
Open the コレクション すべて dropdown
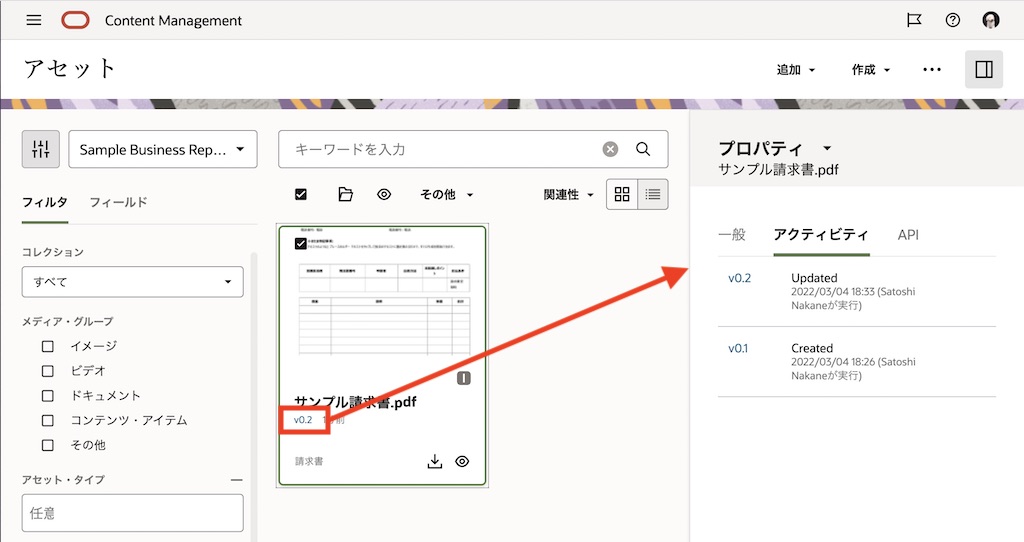132,282
